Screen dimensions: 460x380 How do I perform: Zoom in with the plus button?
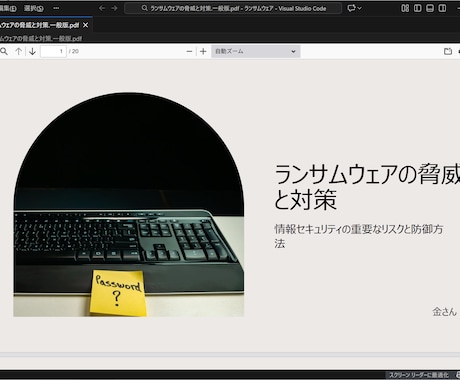point(203,51)
